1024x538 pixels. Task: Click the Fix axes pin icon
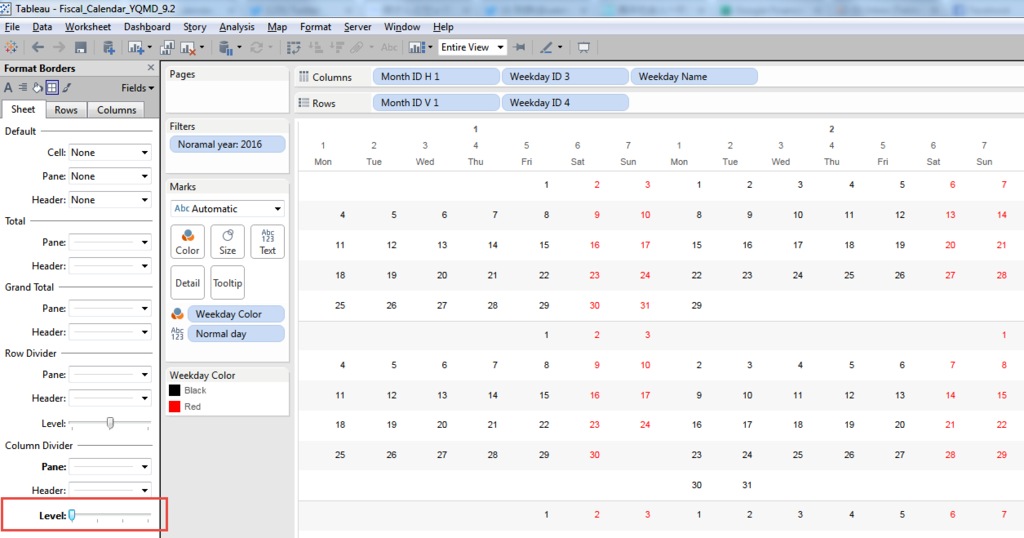[520, 47]
